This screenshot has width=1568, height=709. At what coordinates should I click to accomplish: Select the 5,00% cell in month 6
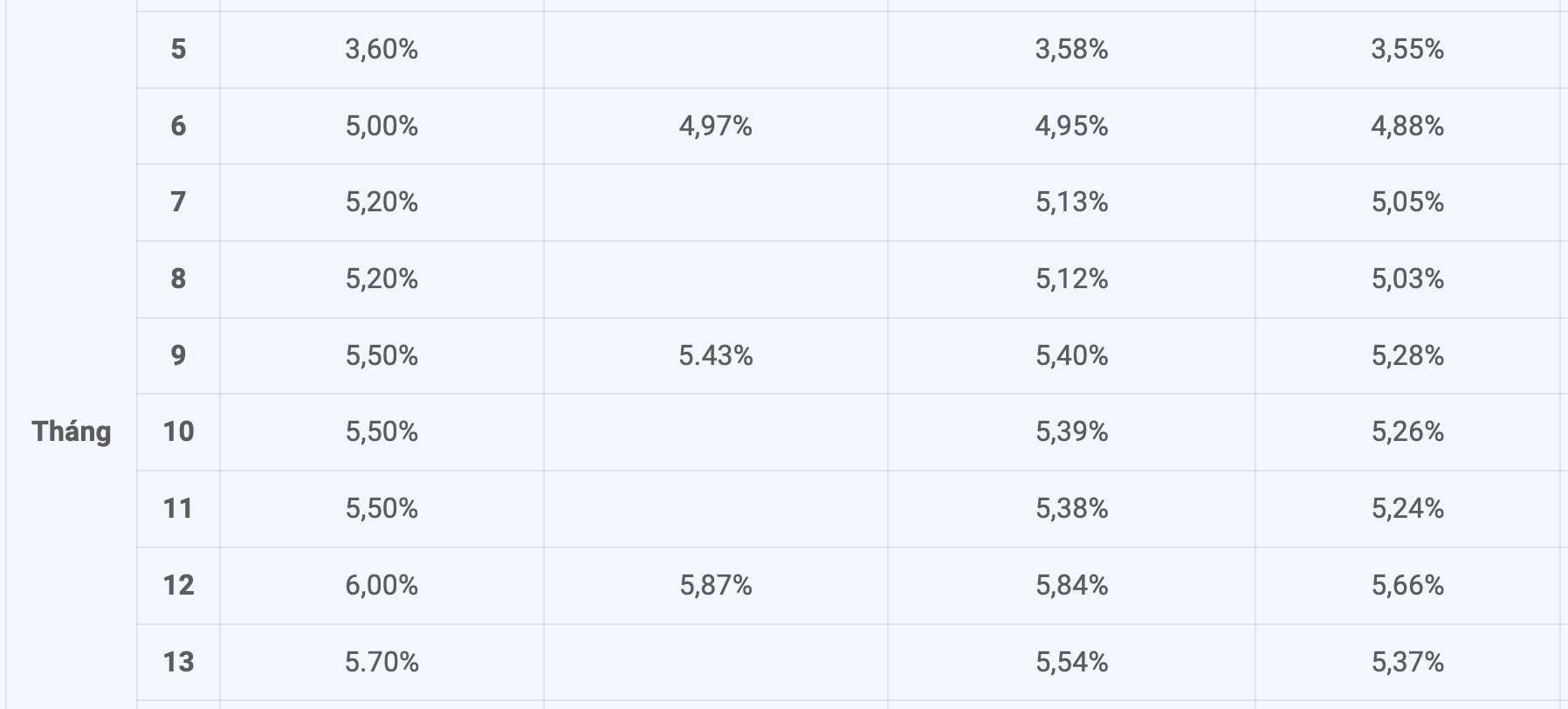tap(382, 126)
